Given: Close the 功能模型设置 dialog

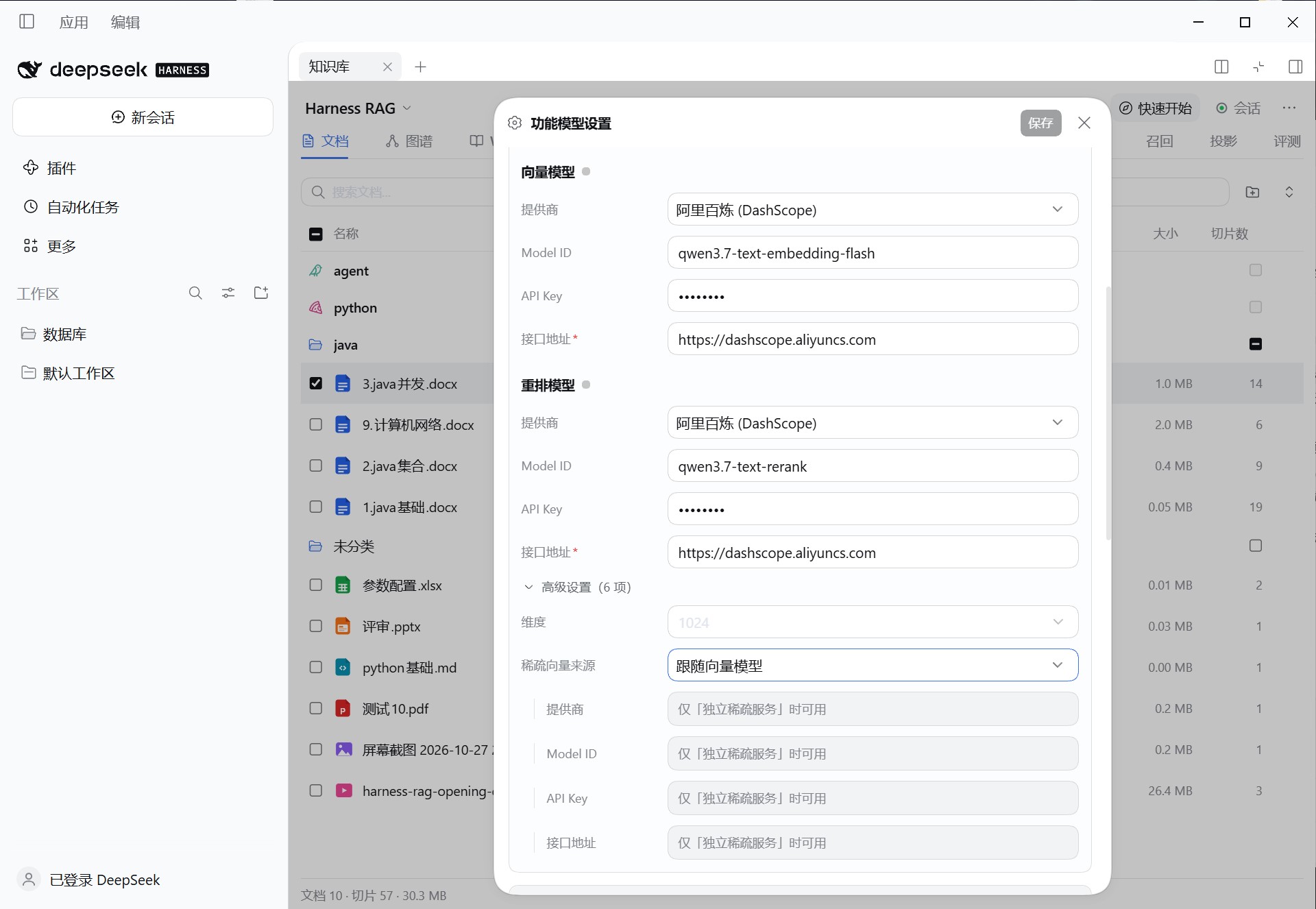Looking at the screenshot, I should coord(1084,123).
